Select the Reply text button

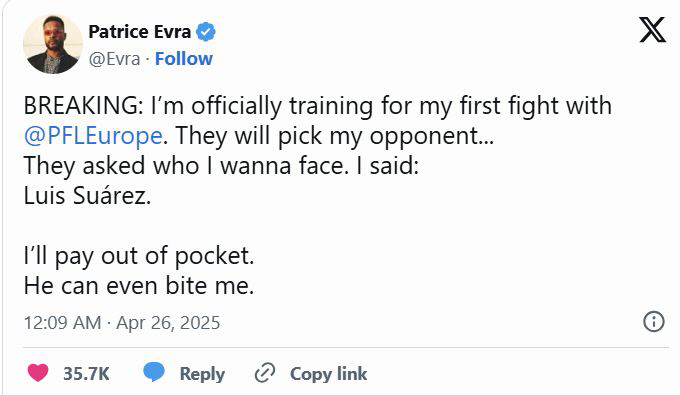[x=202, y=374]
